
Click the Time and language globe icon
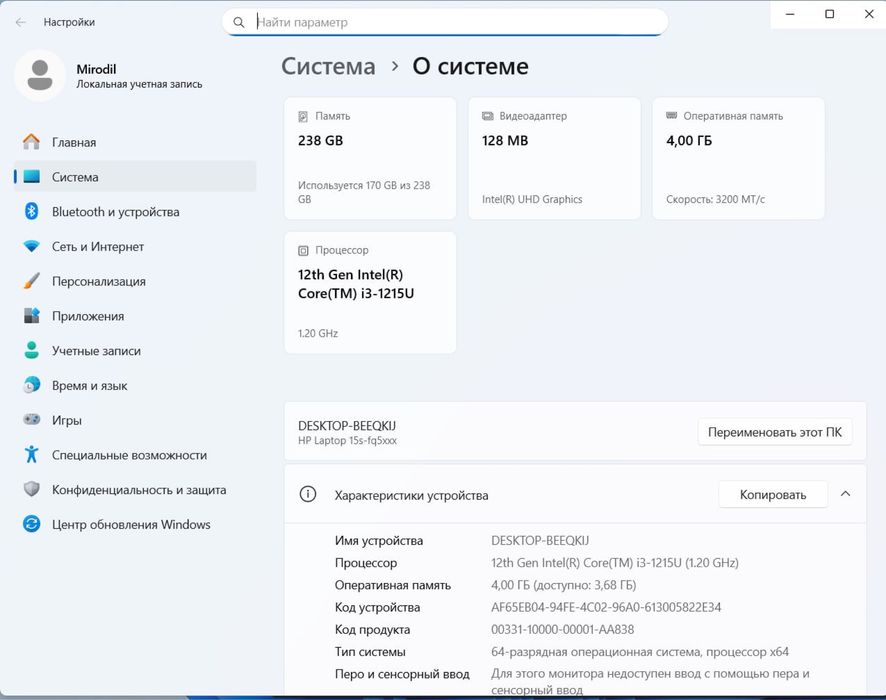[x=32, y=385]
